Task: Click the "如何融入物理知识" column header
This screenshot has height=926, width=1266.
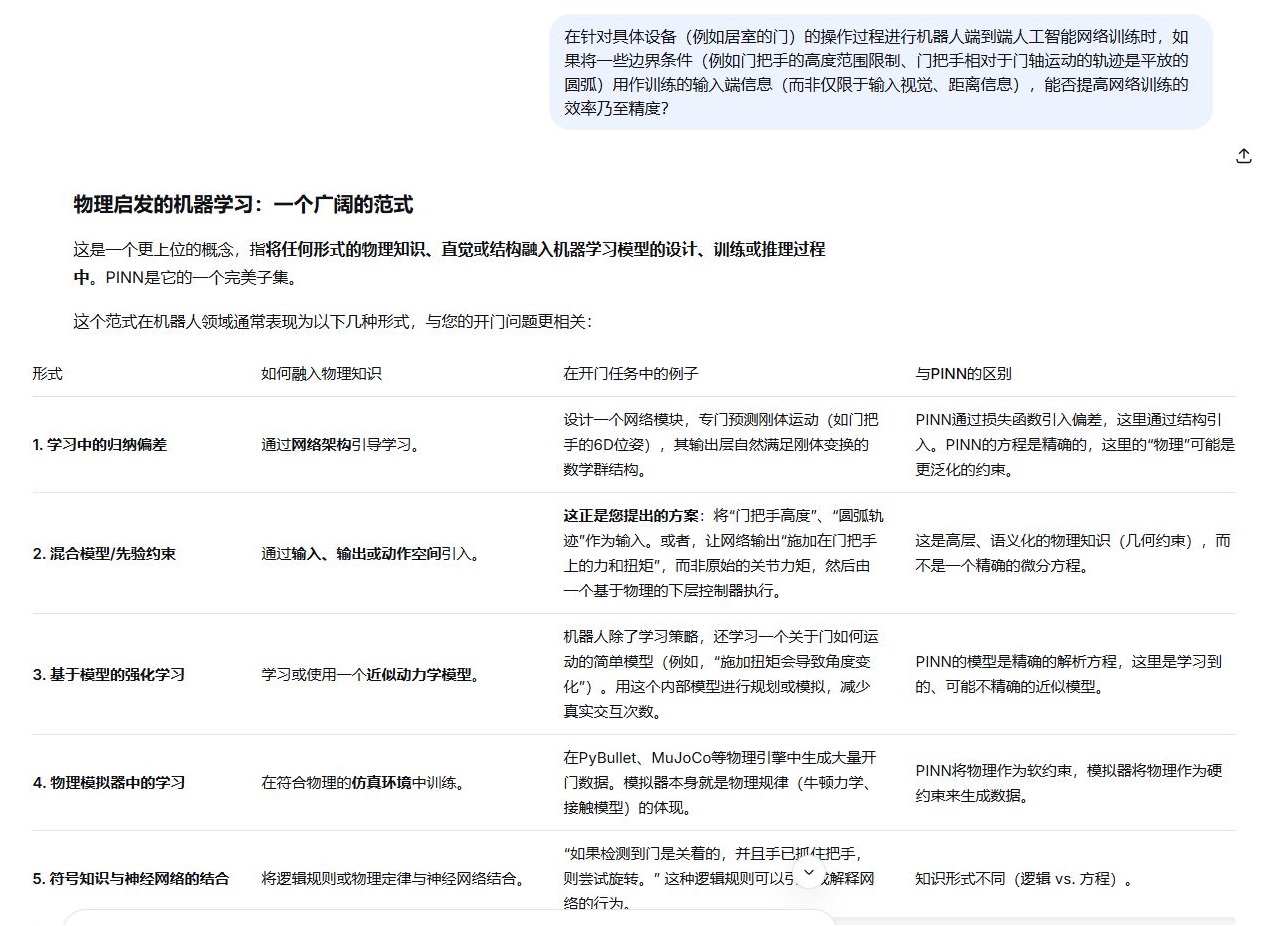Action: (x=321, y=373)
